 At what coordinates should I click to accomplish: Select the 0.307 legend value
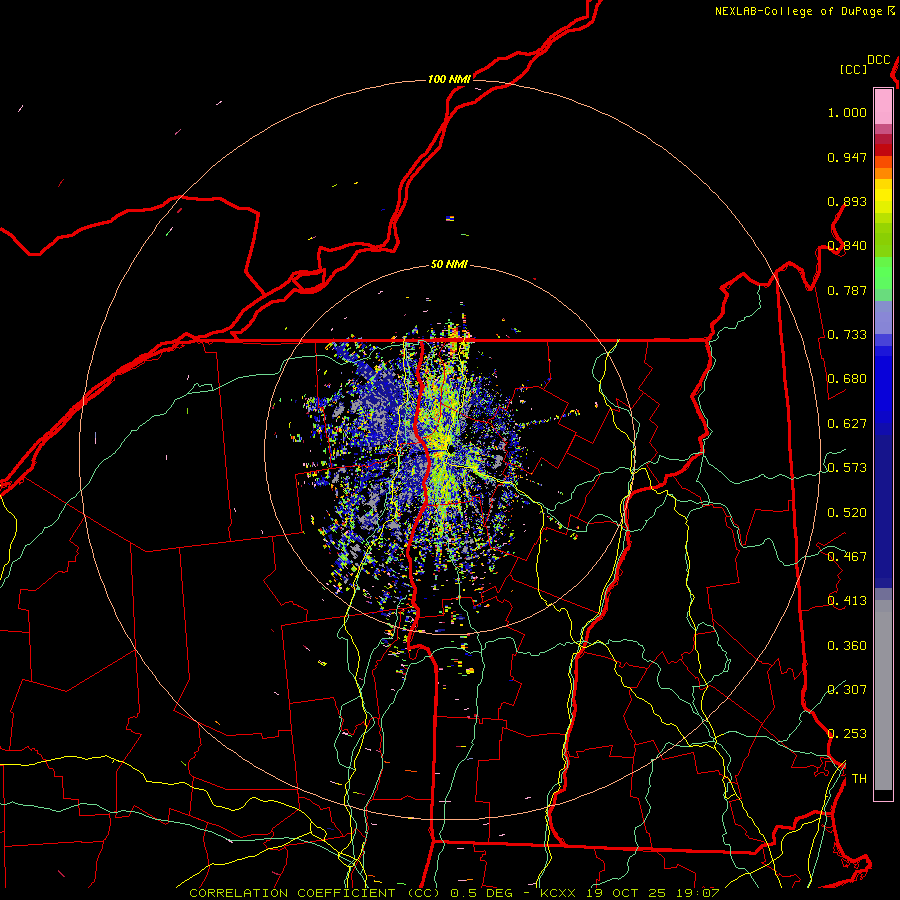(847, 690)
